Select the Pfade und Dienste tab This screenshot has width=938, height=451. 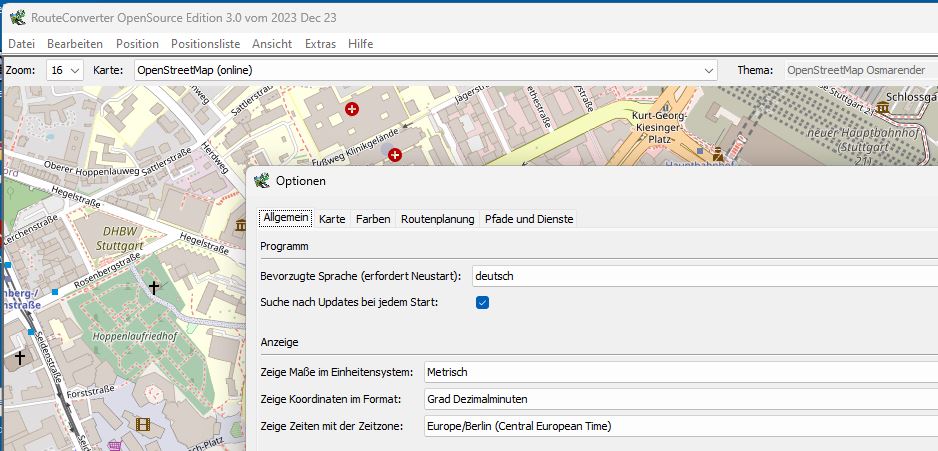(x=528, y=219)
